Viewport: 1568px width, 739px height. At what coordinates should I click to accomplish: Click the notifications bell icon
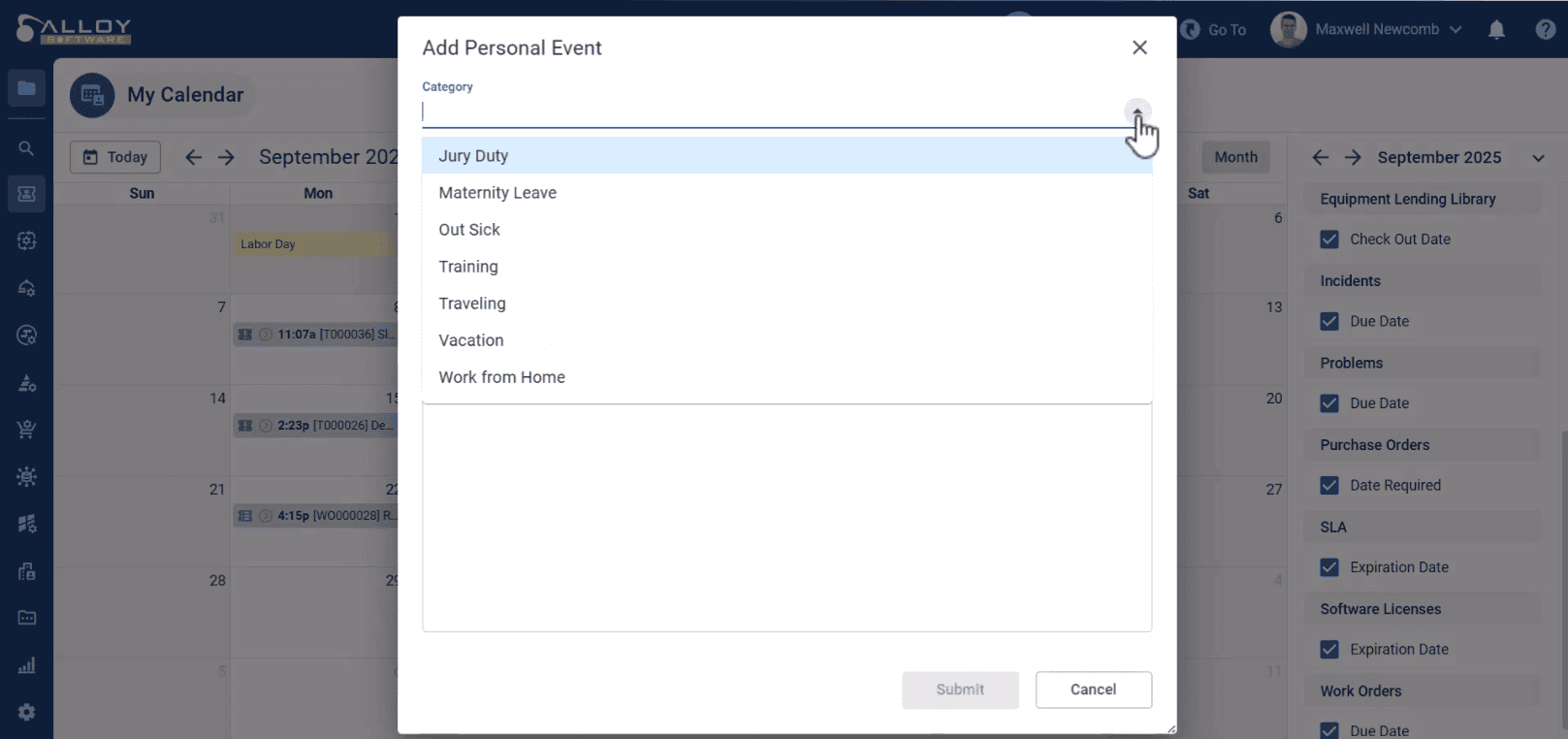coord(1496,30)
